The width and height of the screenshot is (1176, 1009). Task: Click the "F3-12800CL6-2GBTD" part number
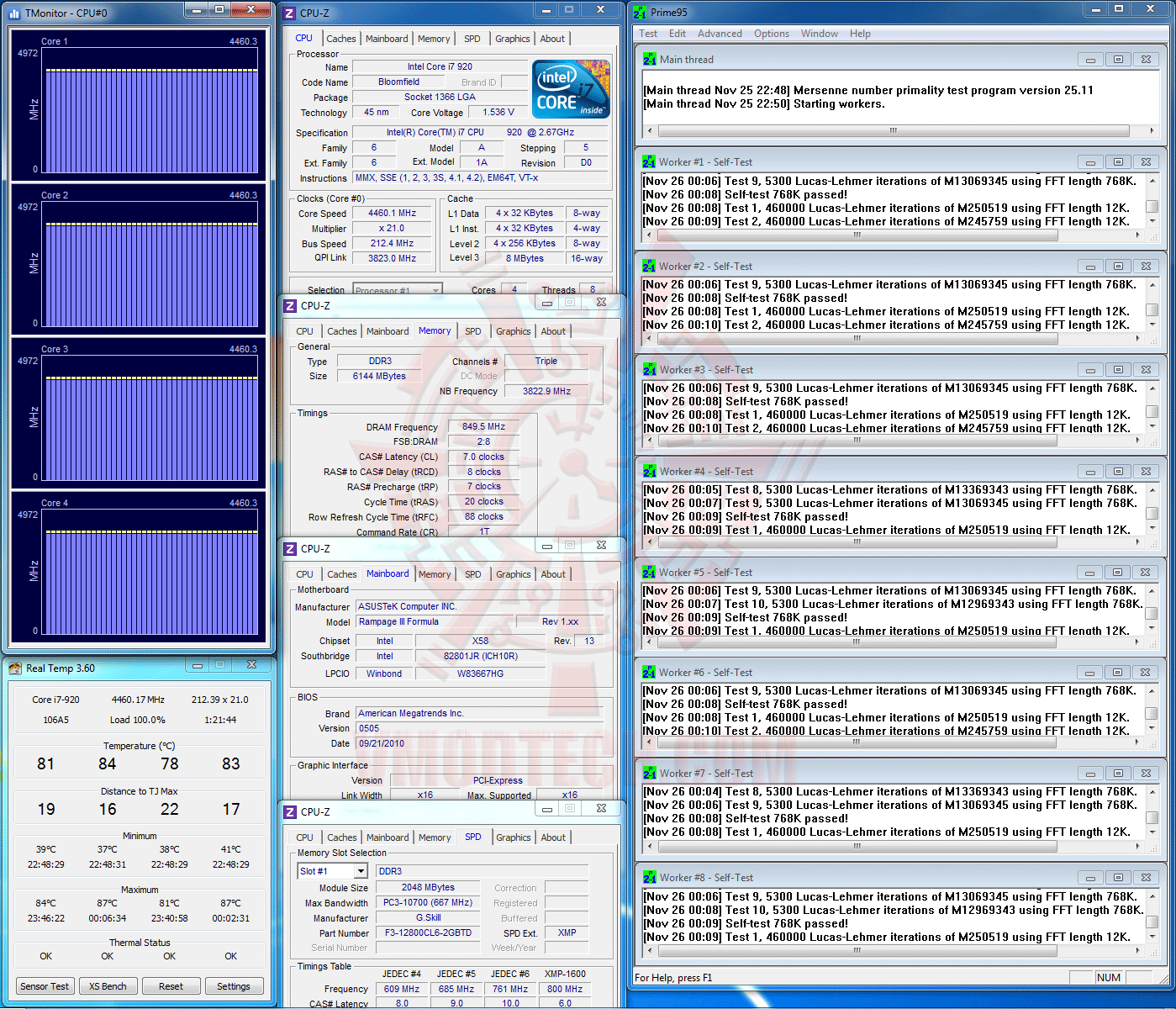428,932
